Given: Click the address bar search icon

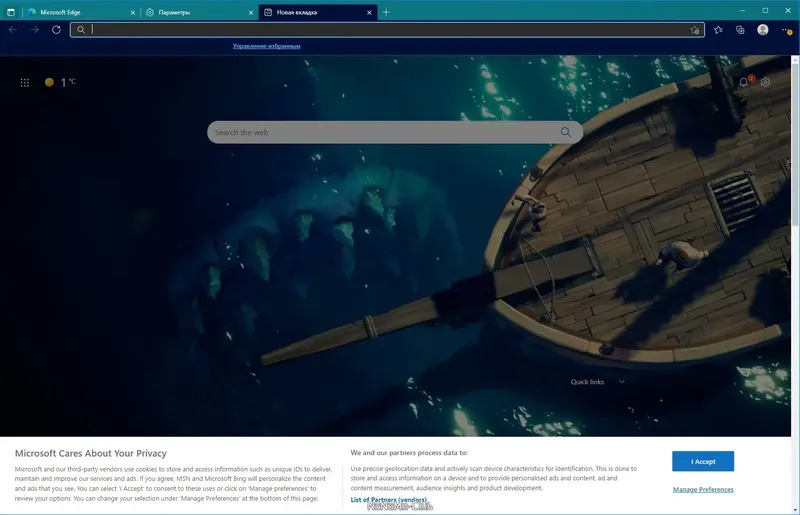Looking at the screenshot, I should tap(81, 30).
